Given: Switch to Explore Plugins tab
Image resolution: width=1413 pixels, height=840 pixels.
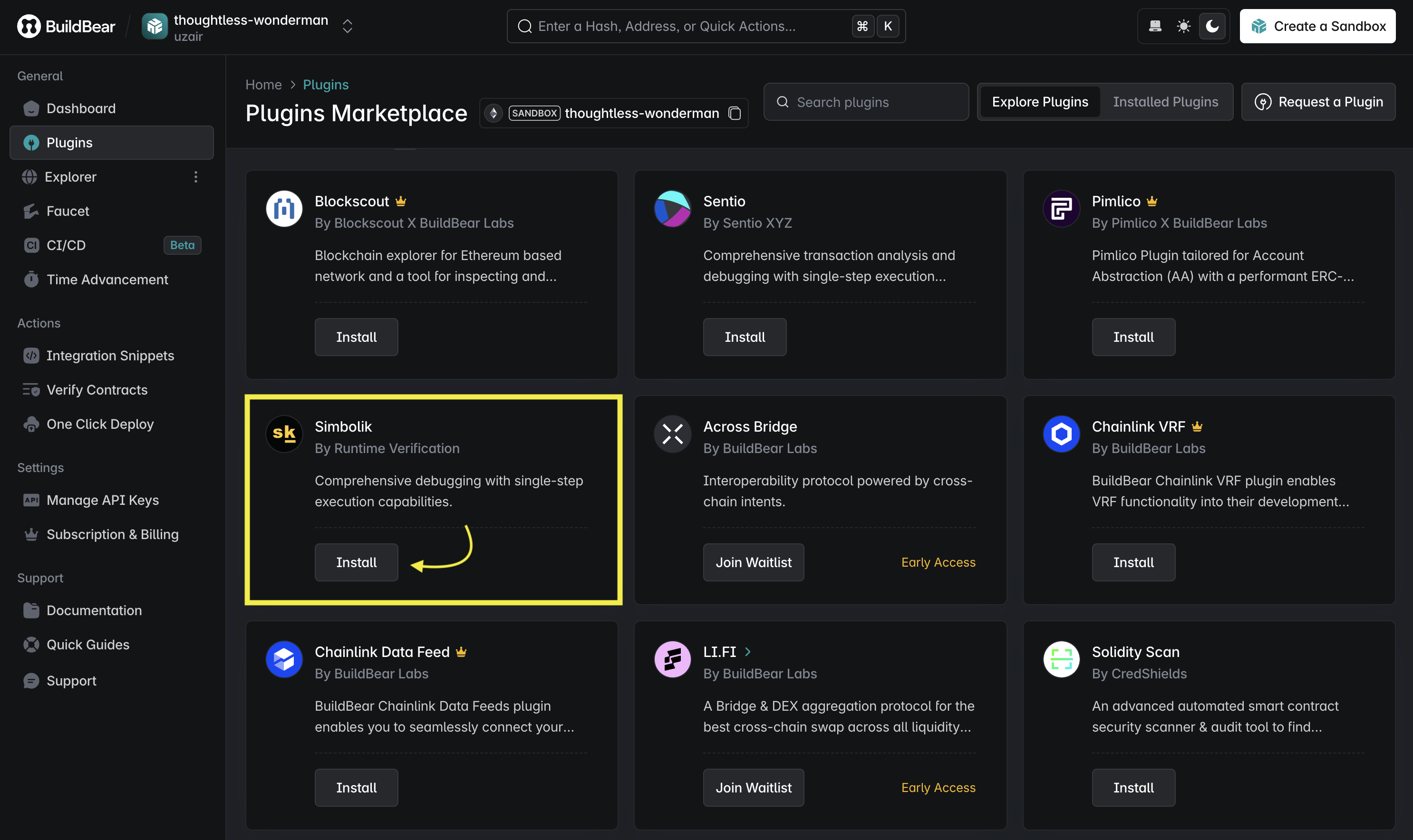Looking at the screenshot, I should pyautogui.click(x=1040, y=102).
